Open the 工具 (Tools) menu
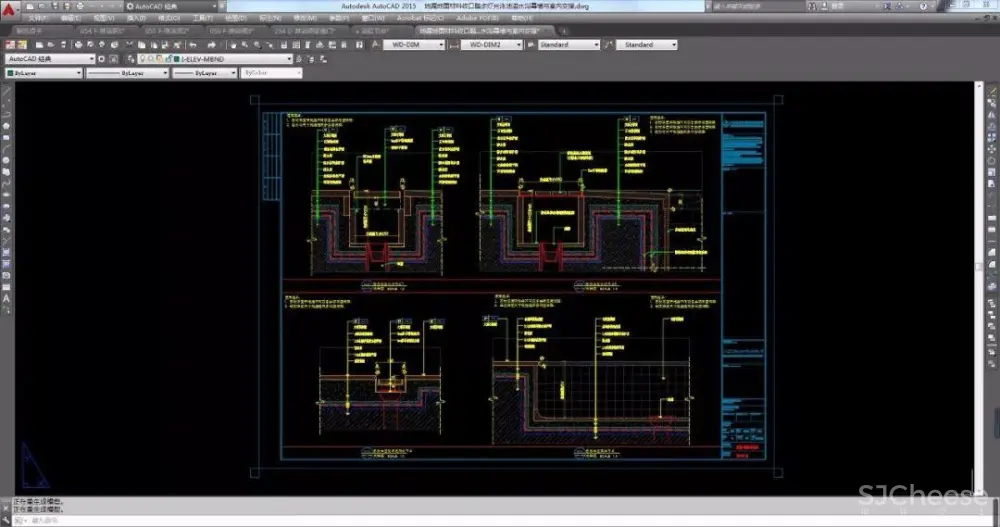This screenshot has height=527, width=1000. 202,18
